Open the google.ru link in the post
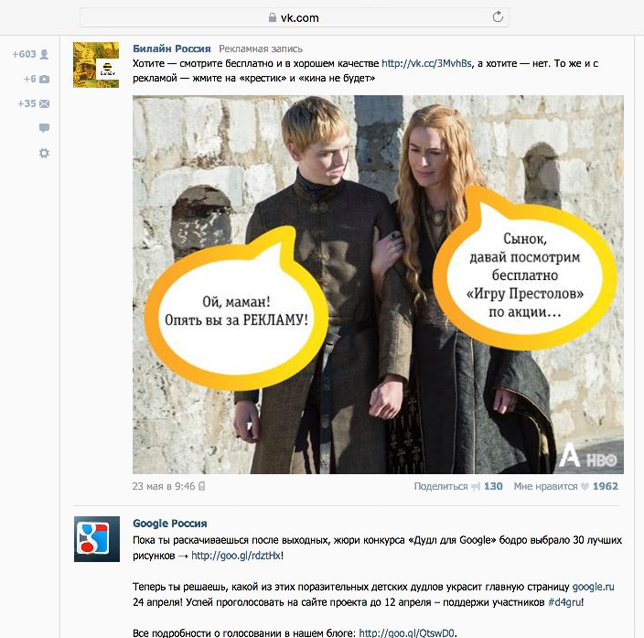This screenshot has height=638, width=644. pos(593,587)
